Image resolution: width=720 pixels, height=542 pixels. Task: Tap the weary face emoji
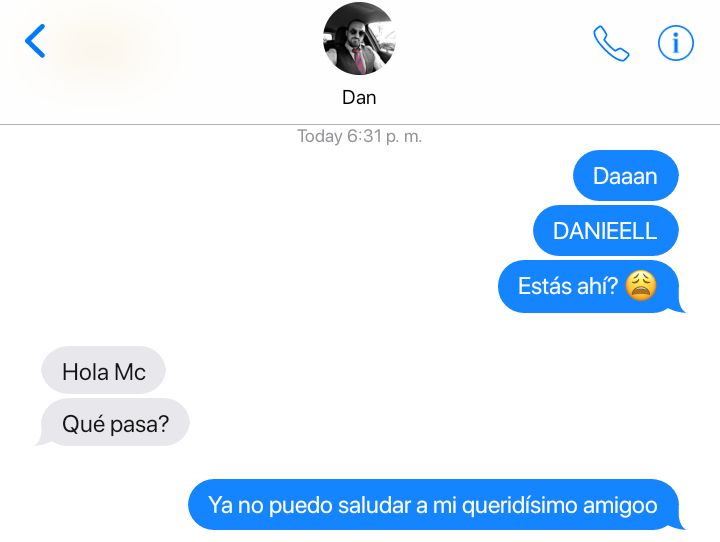(x=641, y=286)
